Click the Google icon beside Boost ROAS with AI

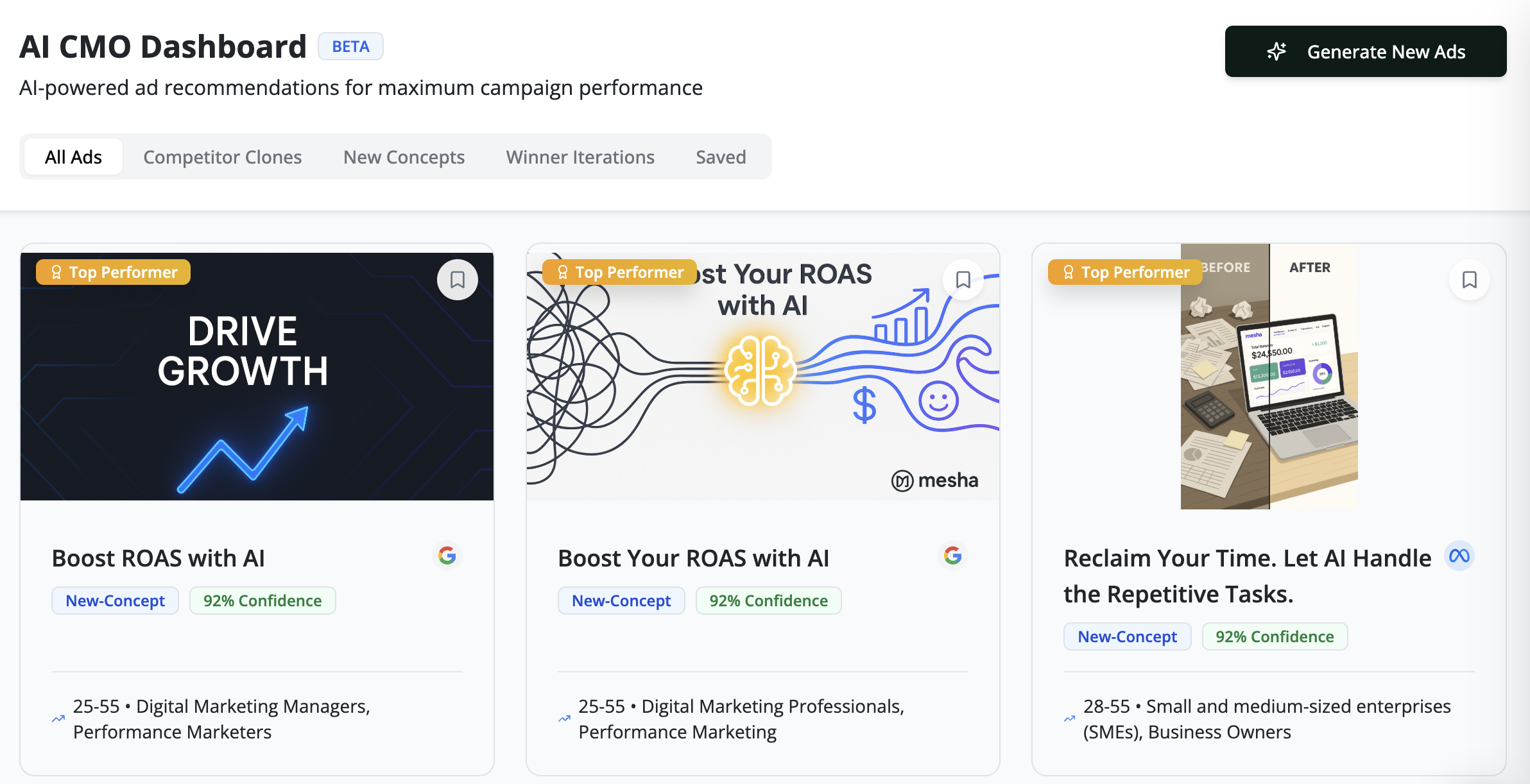[x=447, y=556]
